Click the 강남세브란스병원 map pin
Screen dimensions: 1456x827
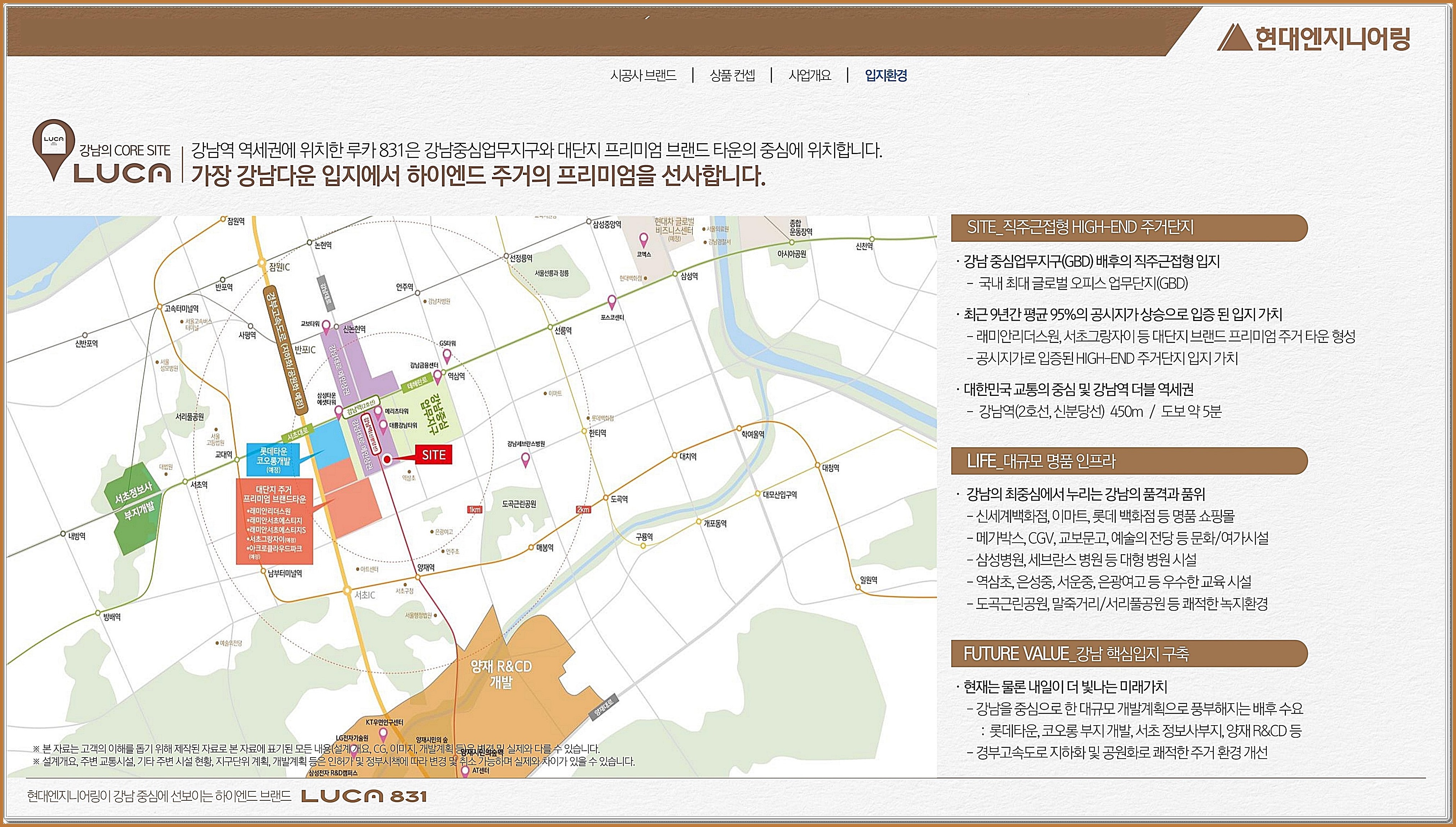tap(525, 460)
